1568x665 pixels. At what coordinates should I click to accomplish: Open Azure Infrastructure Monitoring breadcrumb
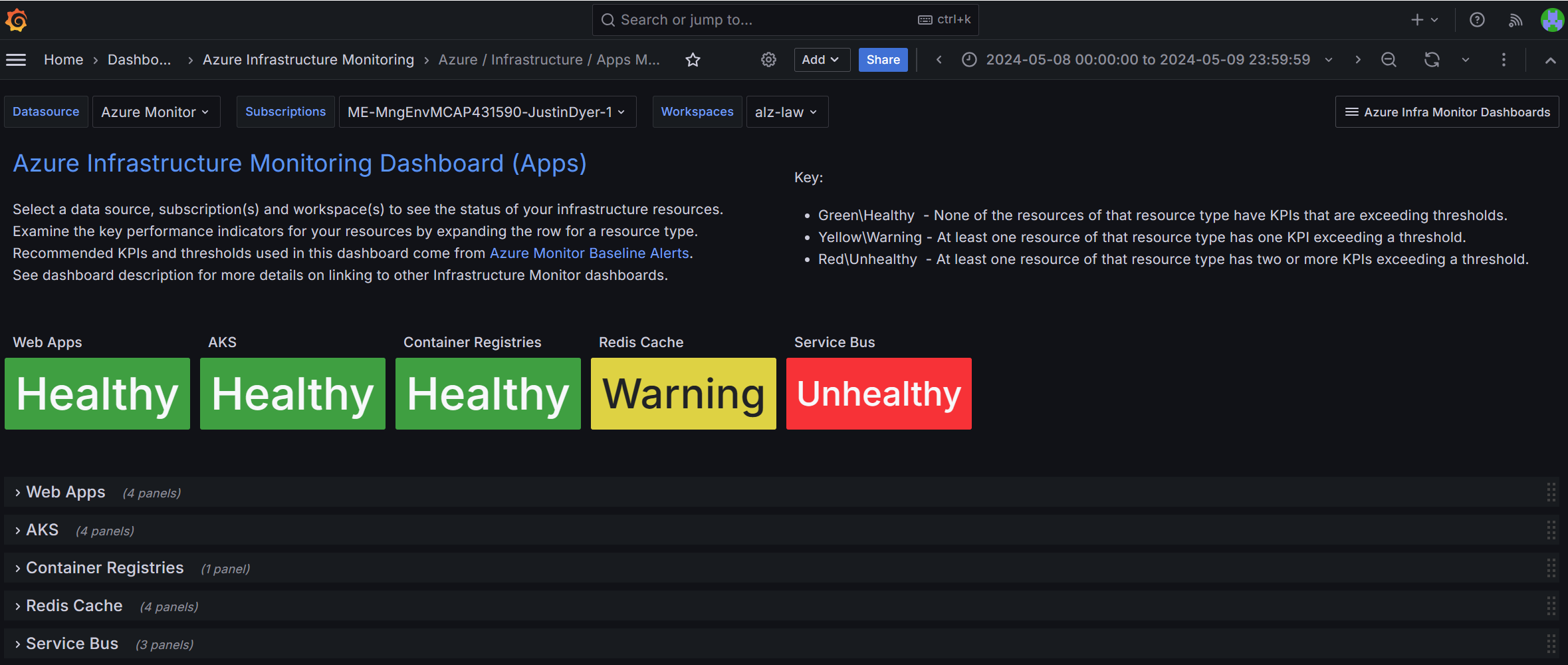coord(308,60)
